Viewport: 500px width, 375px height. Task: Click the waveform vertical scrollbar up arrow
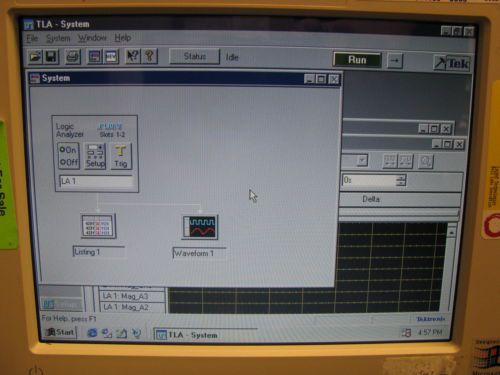point(452,231)
